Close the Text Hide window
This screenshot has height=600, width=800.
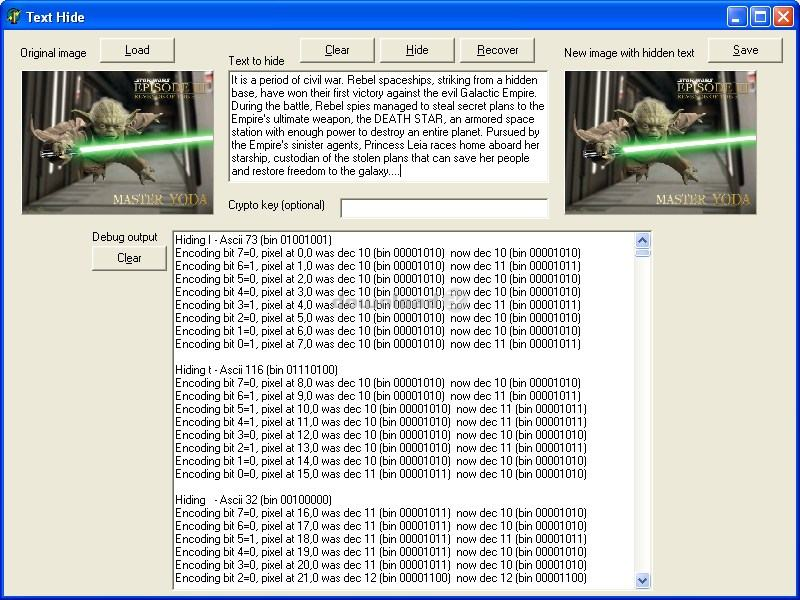(783, 16)
